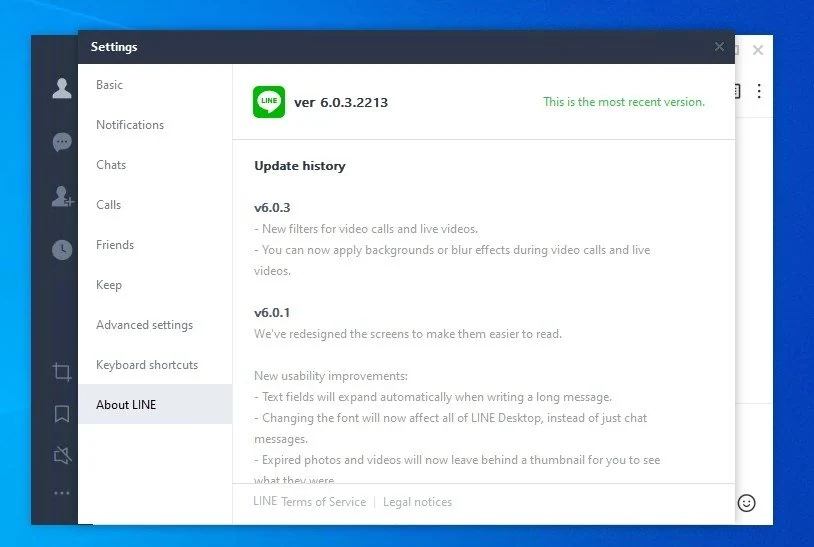Select the screen capture crop icon

click(62, 372)
